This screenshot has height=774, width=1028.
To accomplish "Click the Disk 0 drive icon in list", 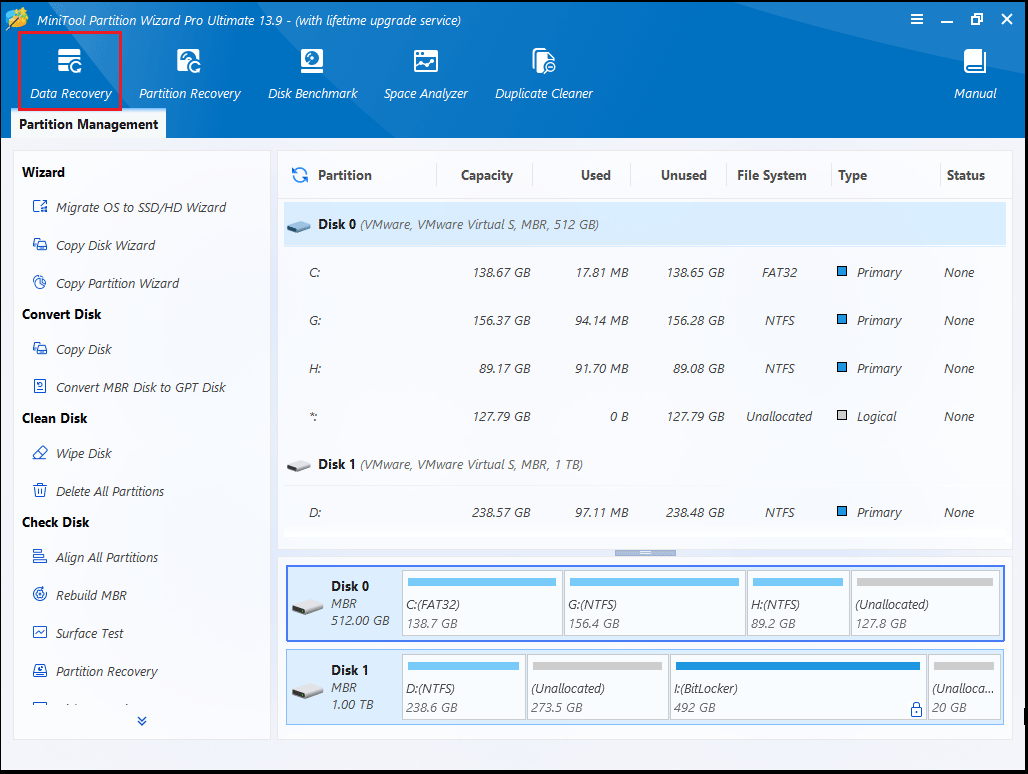I will 299,226.
